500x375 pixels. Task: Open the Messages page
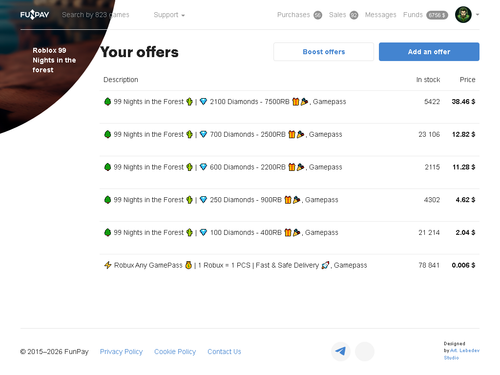tap(380, 15)
